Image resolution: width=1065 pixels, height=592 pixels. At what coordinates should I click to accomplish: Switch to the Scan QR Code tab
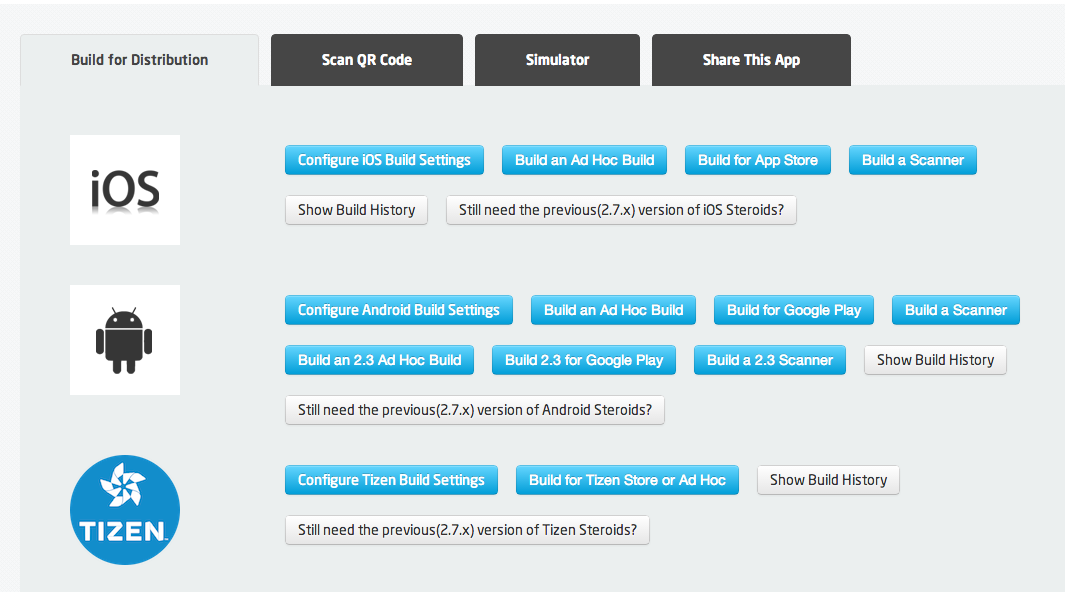pos(367,60)
